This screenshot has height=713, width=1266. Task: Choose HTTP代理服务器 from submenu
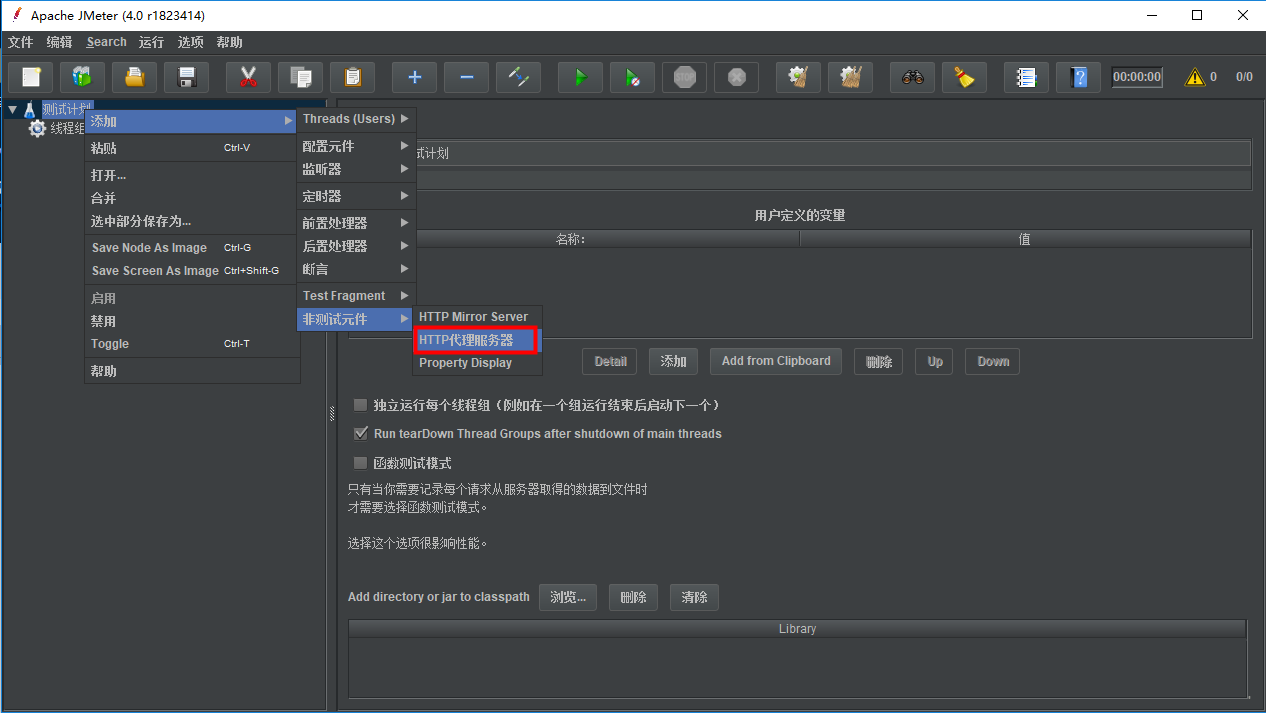pos(477,340)
